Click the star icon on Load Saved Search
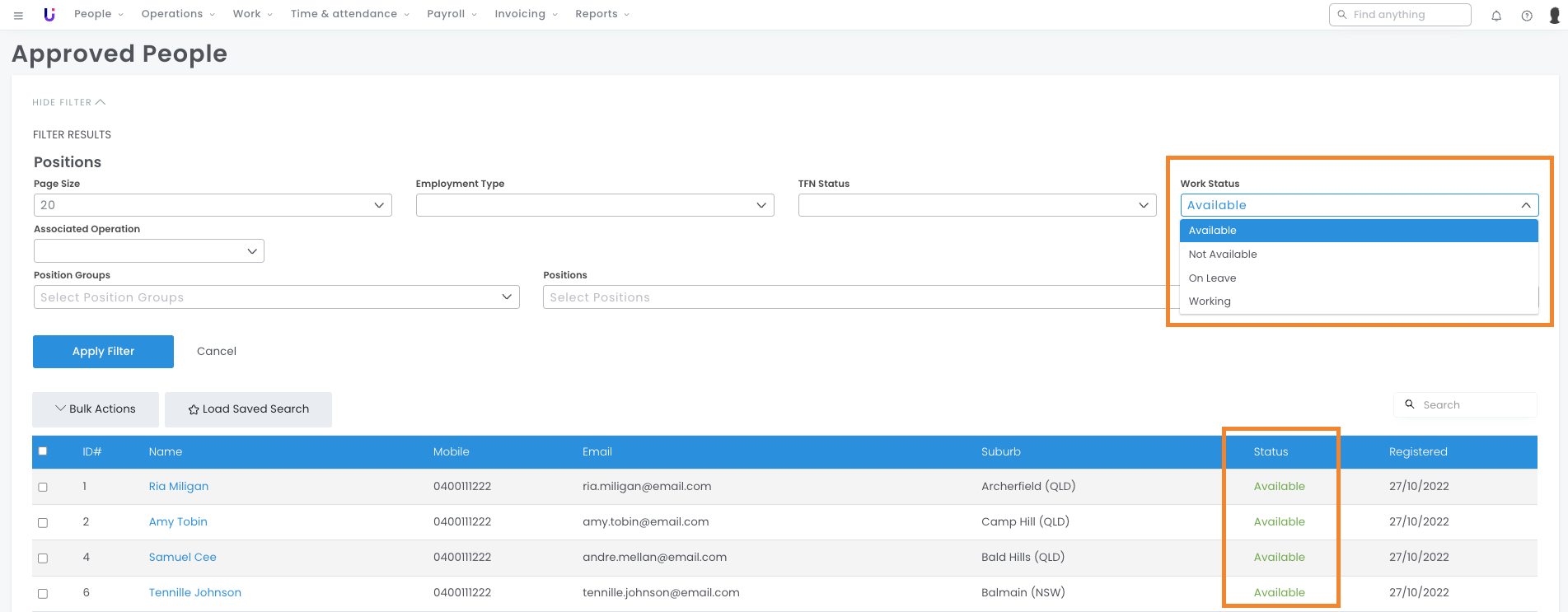 pos(194,409)
